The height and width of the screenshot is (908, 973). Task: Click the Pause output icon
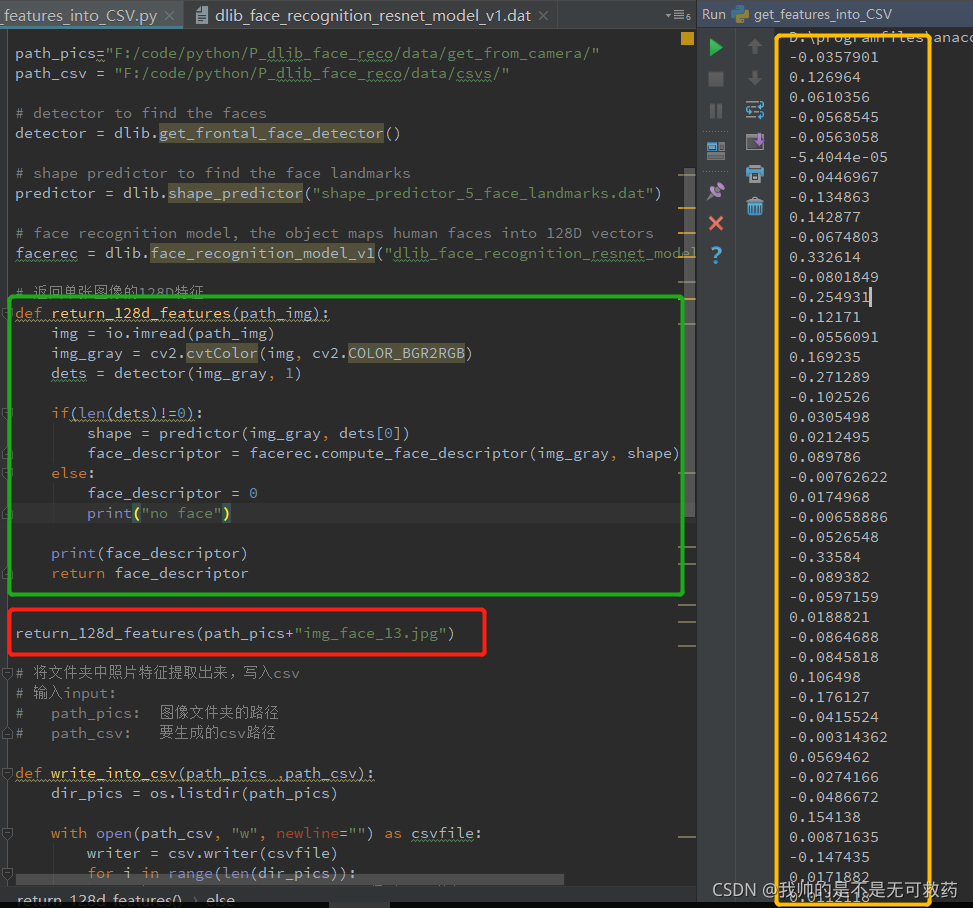click(715, 111)
